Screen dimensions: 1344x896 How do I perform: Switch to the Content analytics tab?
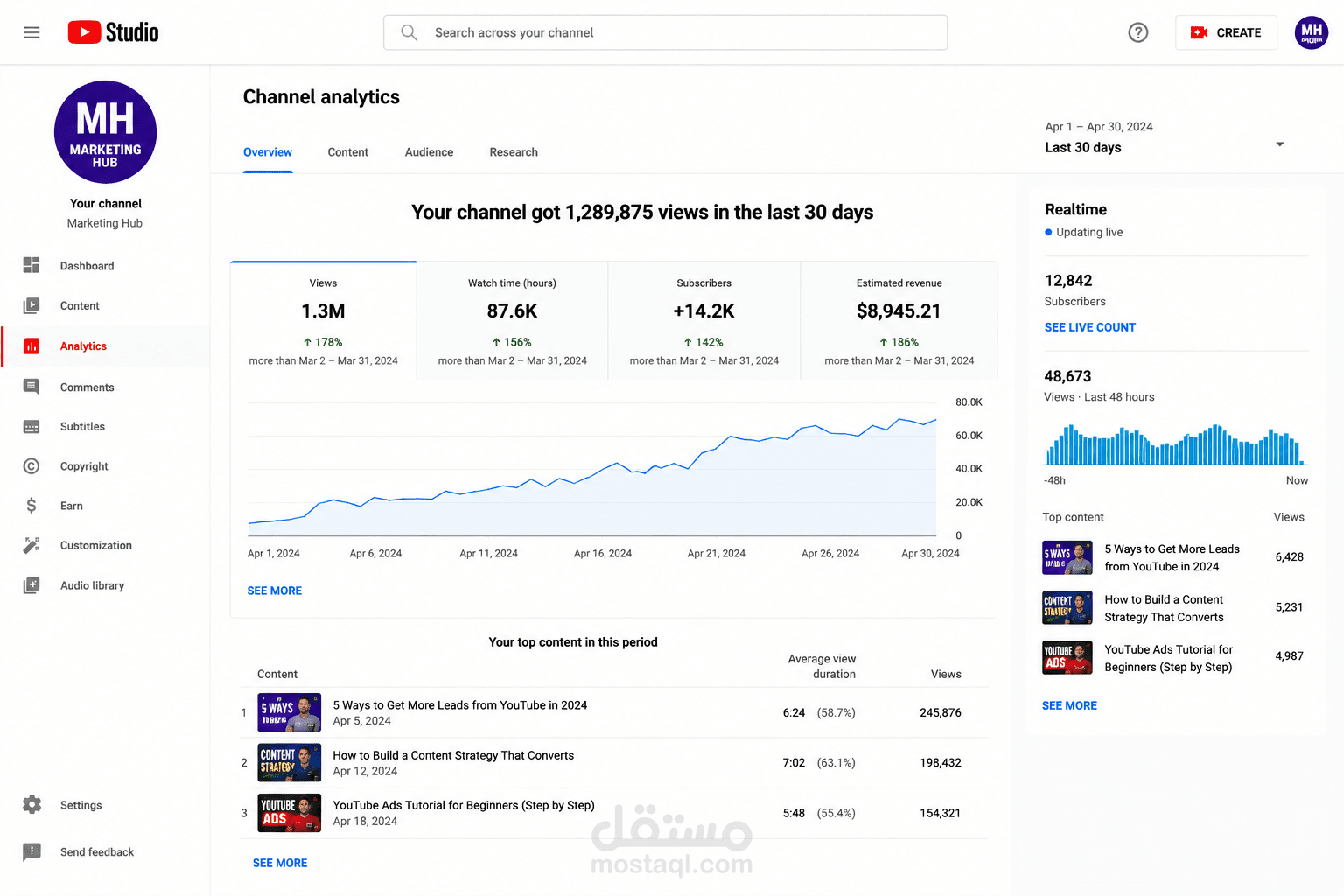tap(348, 152)
